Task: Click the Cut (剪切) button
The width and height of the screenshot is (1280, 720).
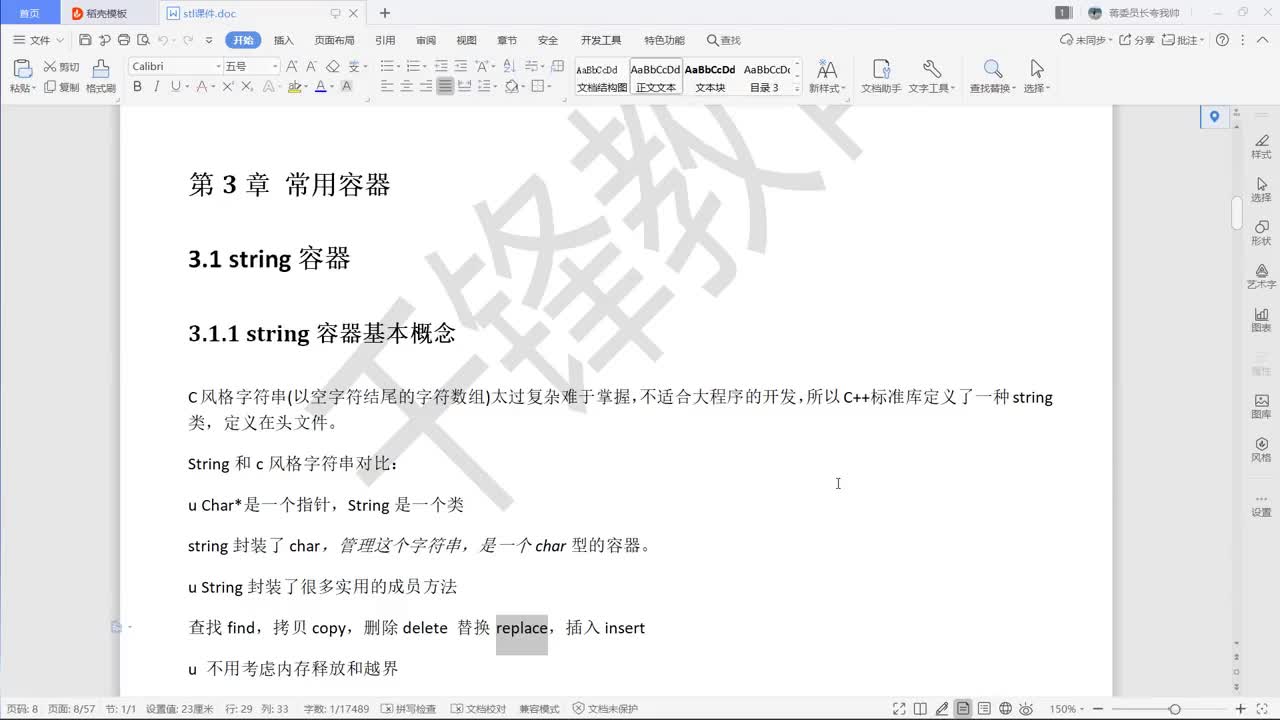Action: [61, 67]
